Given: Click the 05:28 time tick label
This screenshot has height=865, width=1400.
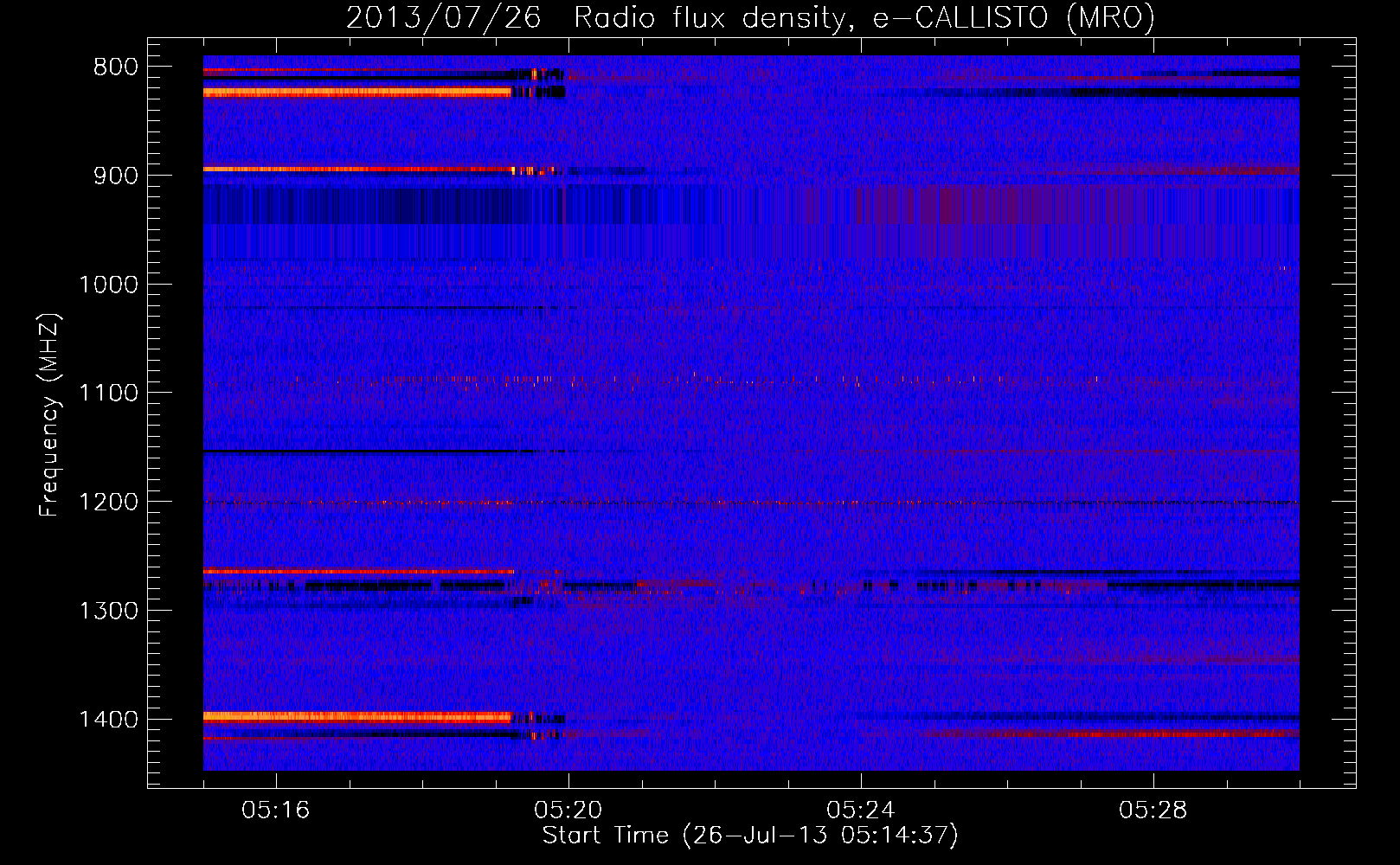Looking at the screenshot, I should [1153, 811].
